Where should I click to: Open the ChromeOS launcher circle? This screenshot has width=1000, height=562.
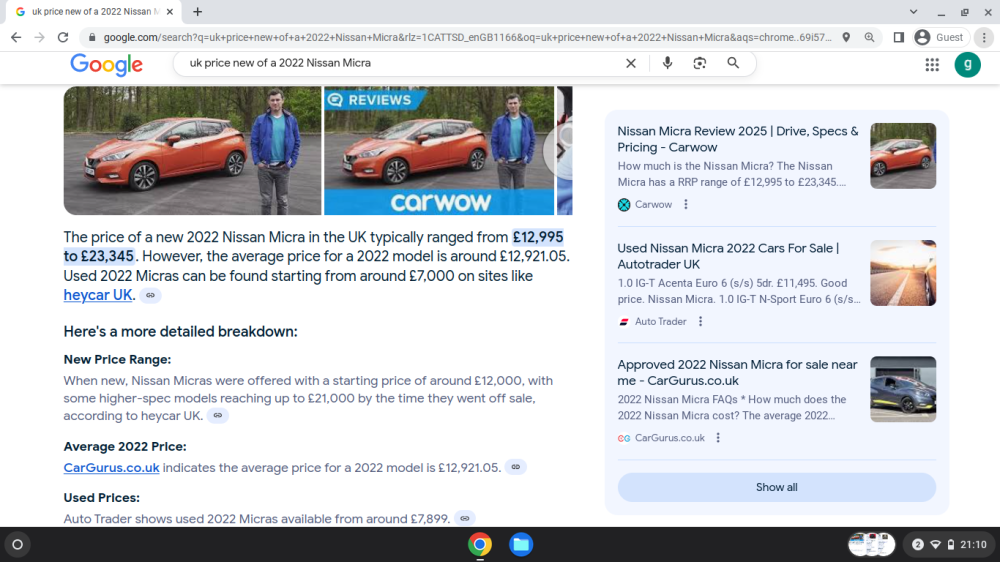click(x=18, y=545)
